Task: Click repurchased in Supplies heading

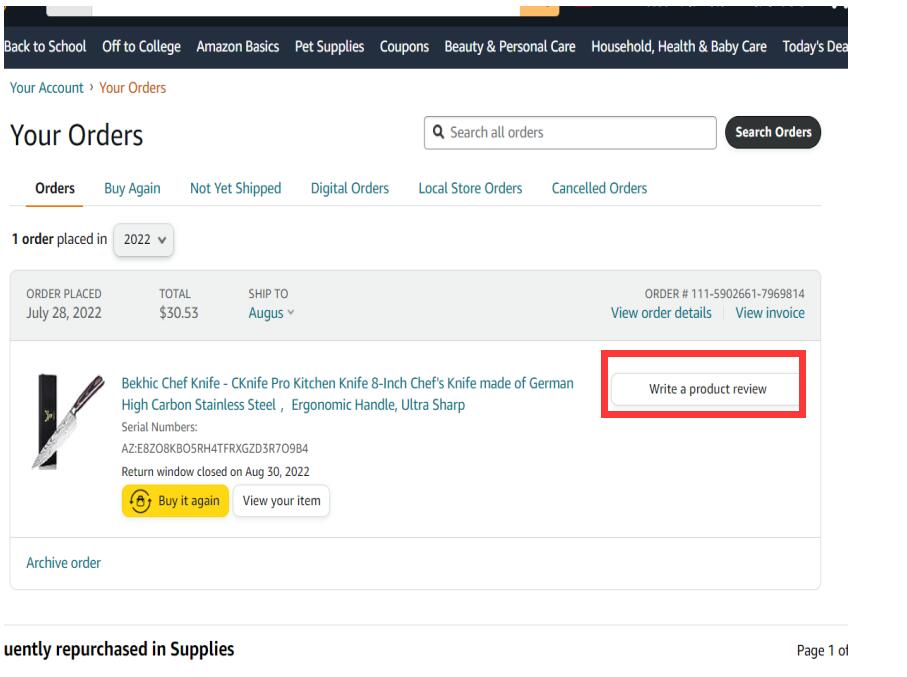Action: [x=119, y=649]
